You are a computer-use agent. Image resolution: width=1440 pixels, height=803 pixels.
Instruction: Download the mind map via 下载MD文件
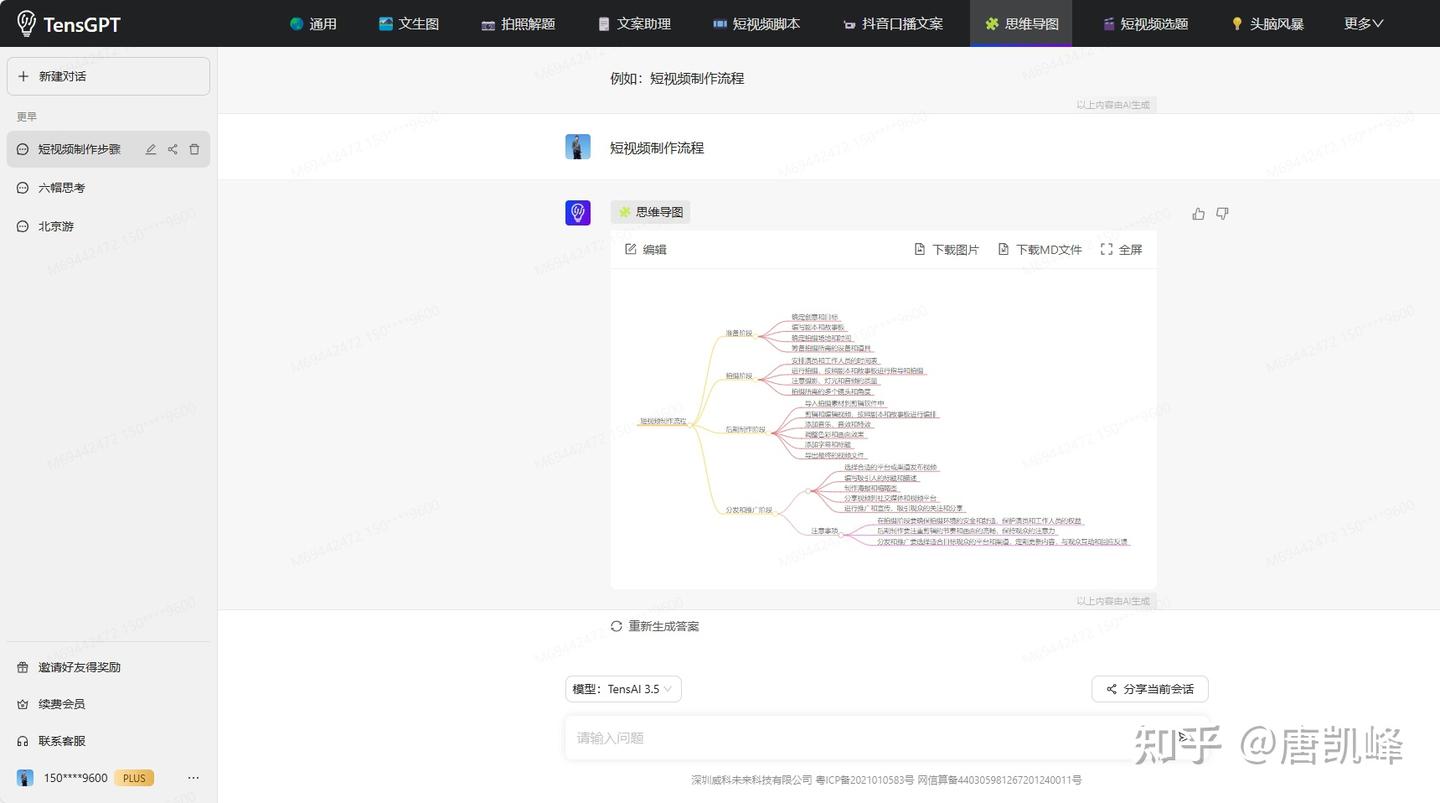pos(1040,250)
